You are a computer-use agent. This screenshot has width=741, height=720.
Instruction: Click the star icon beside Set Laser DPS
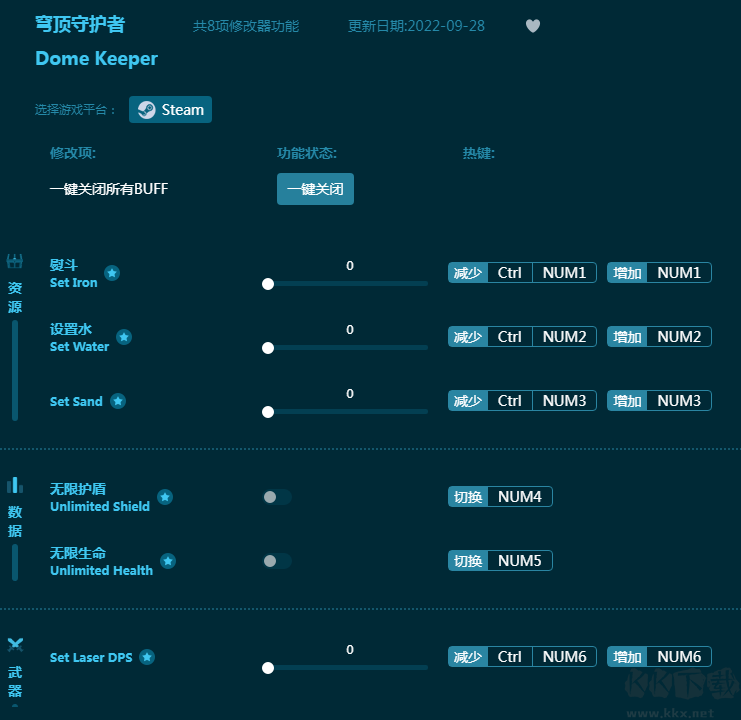tap(147, 657)
